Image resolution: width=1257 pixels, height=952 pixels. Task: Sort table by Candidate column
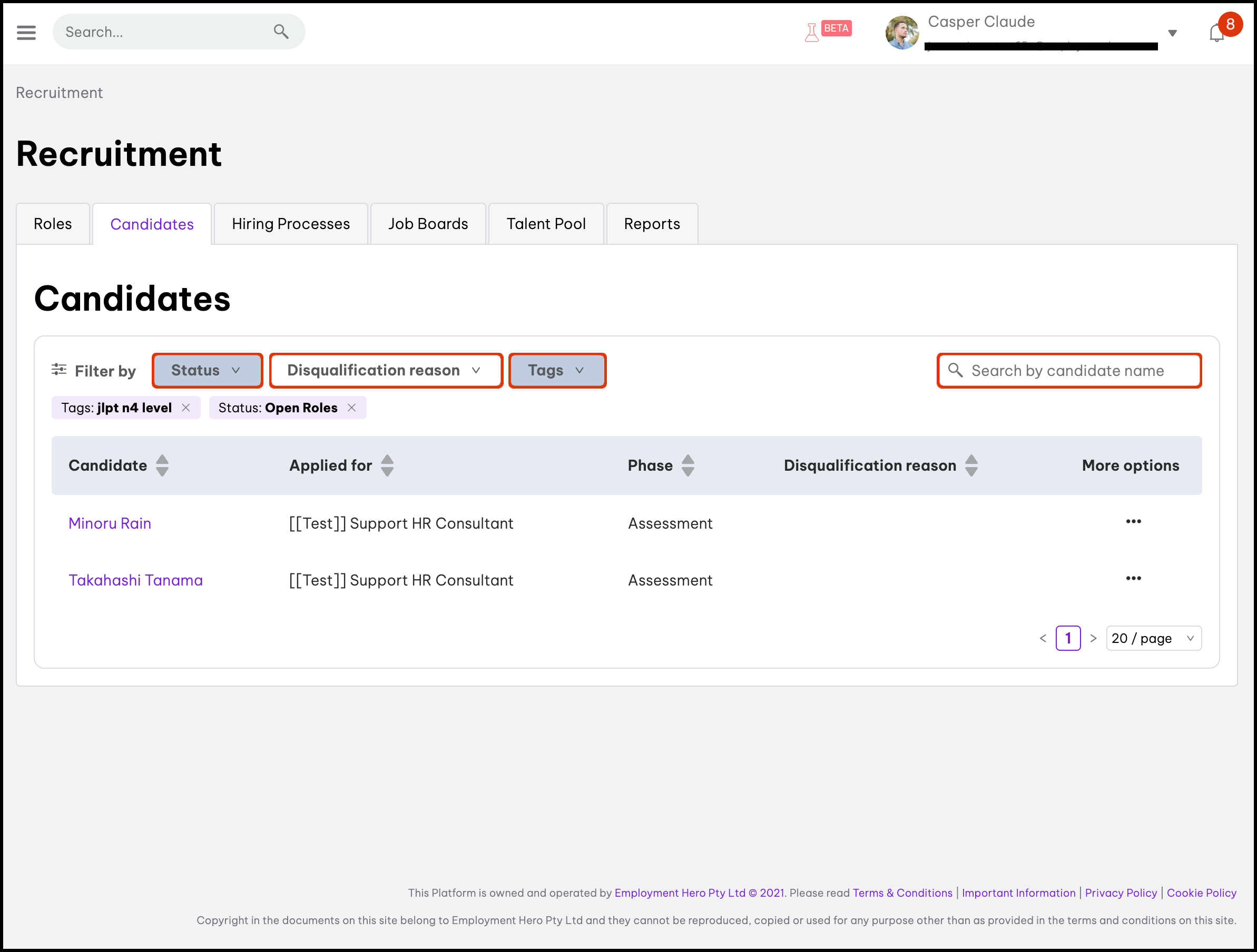point(162,465)
